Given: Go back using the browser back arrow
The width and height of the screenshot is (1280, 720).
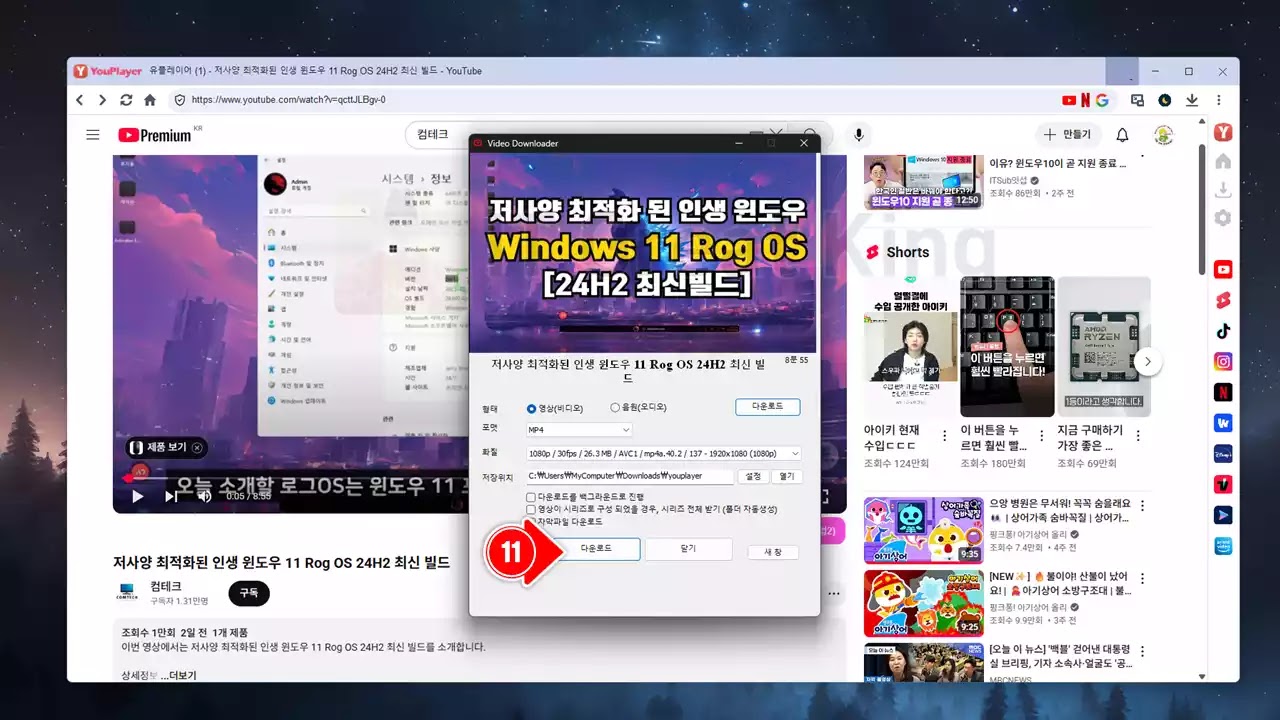Looking at the screenshot, I should (80, 100).
